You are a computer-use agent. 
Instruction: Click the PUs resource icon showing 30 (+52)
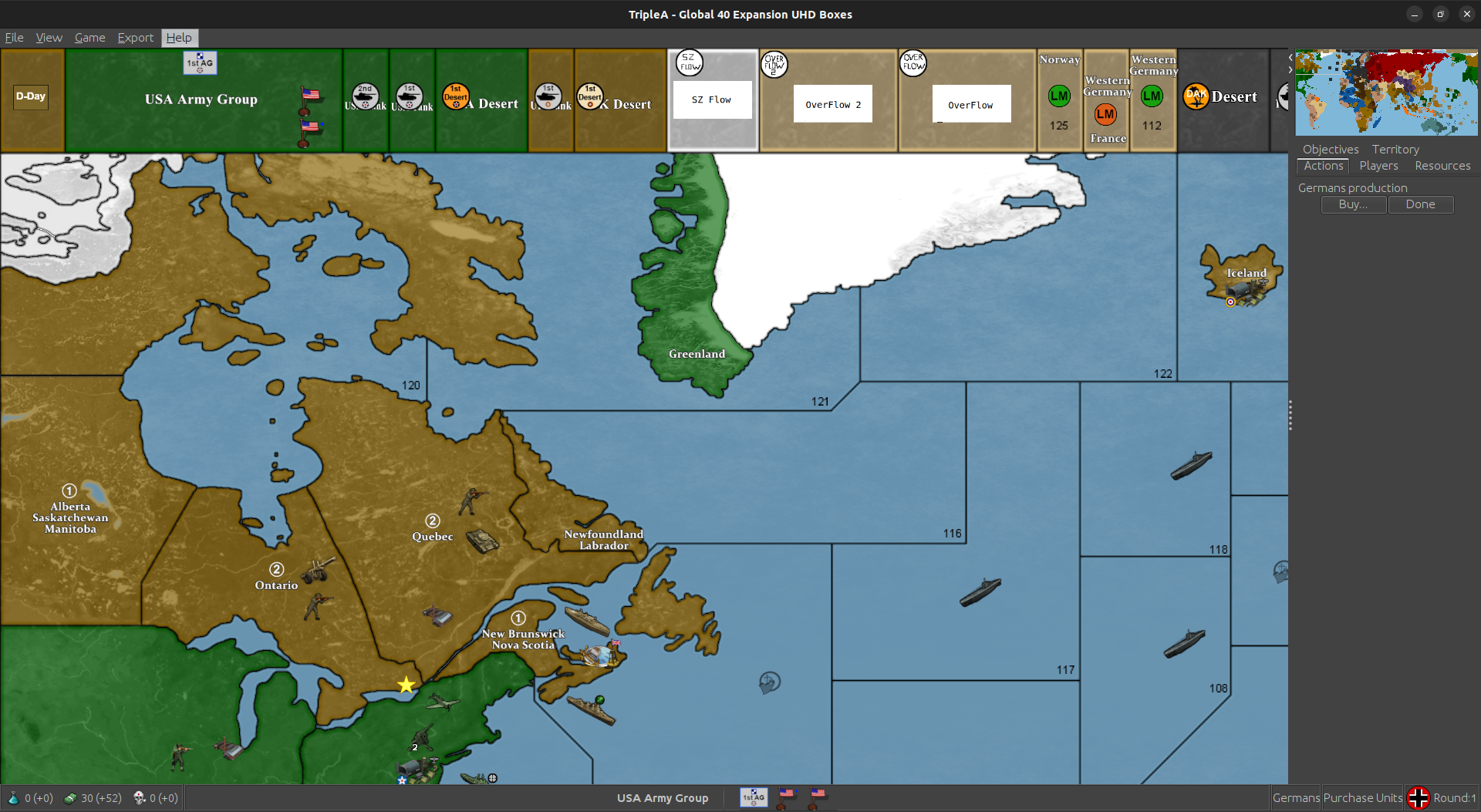[x=70, y=798]
